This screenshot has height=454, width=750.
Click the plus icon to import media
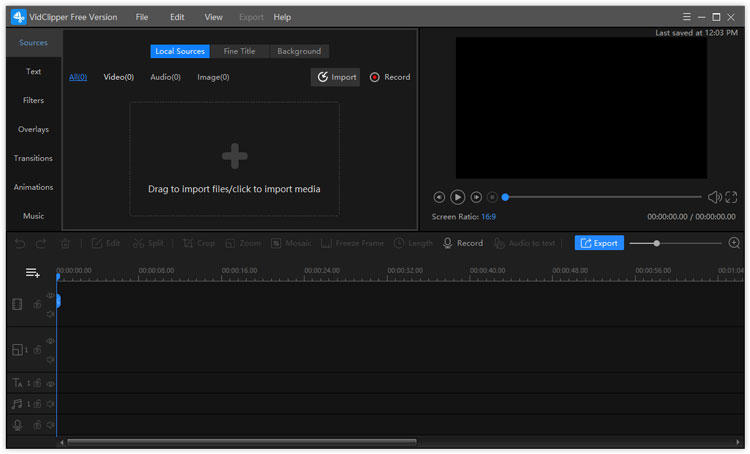point(235,156)
